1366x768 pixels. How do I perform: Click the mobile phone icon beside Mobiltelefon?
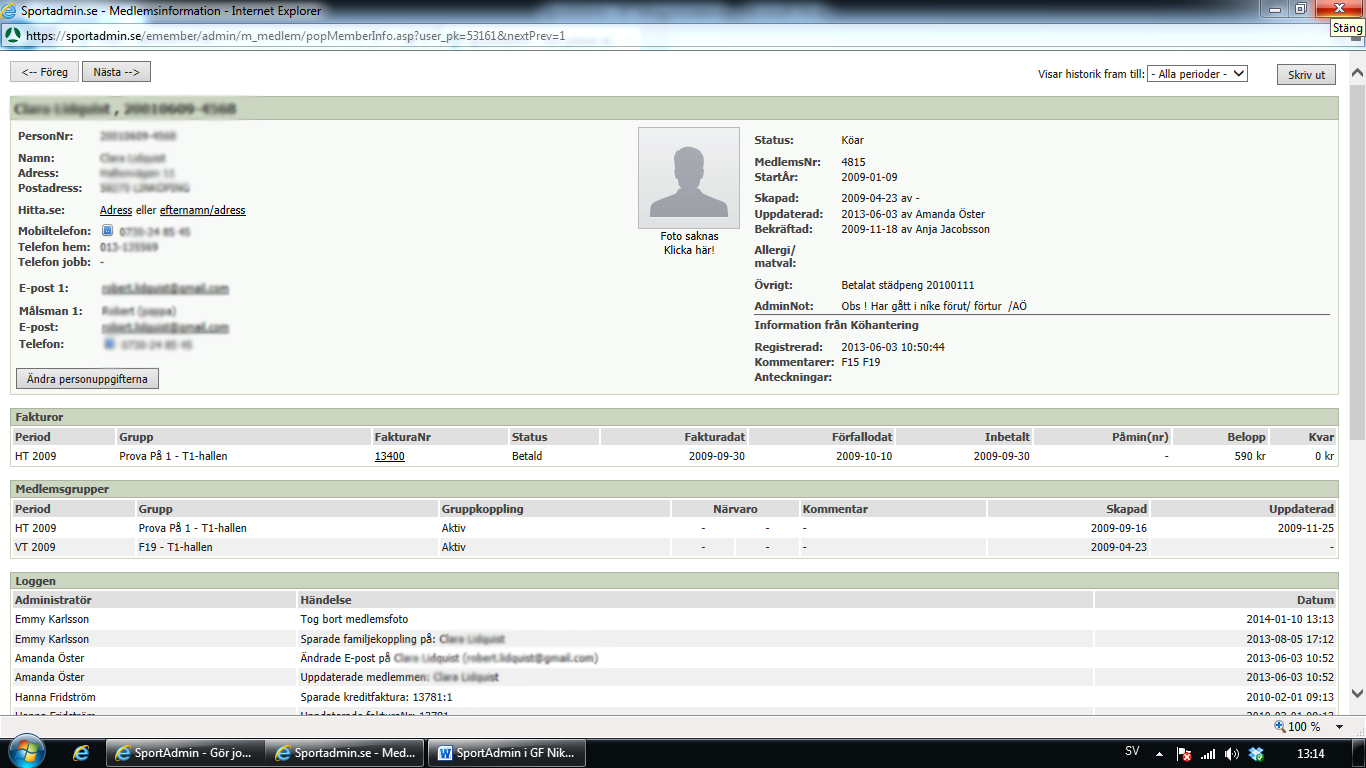click(x=108, y=231)
